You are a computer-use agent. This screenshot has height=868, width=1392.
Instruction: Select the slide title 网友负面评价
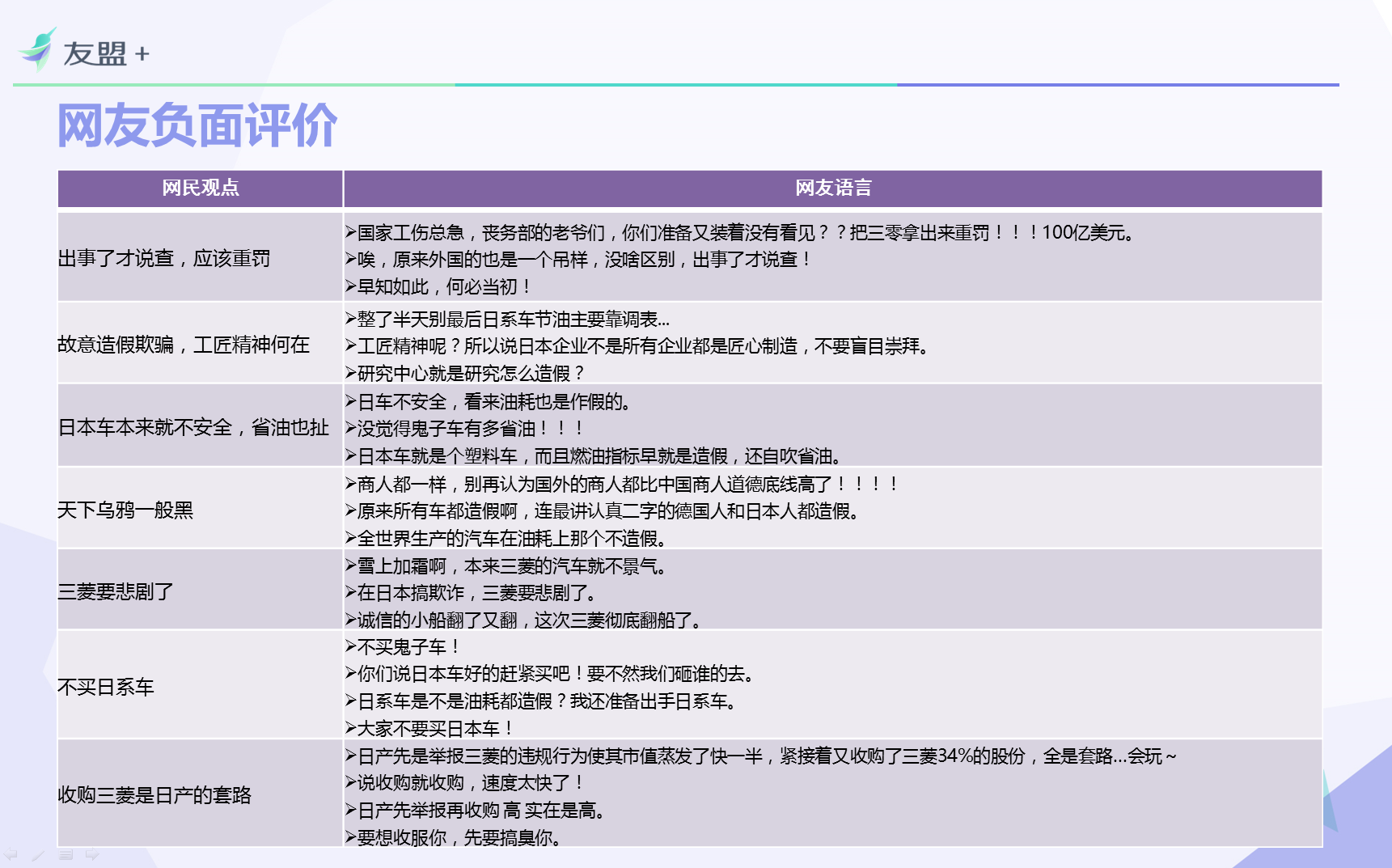[197, 125]
